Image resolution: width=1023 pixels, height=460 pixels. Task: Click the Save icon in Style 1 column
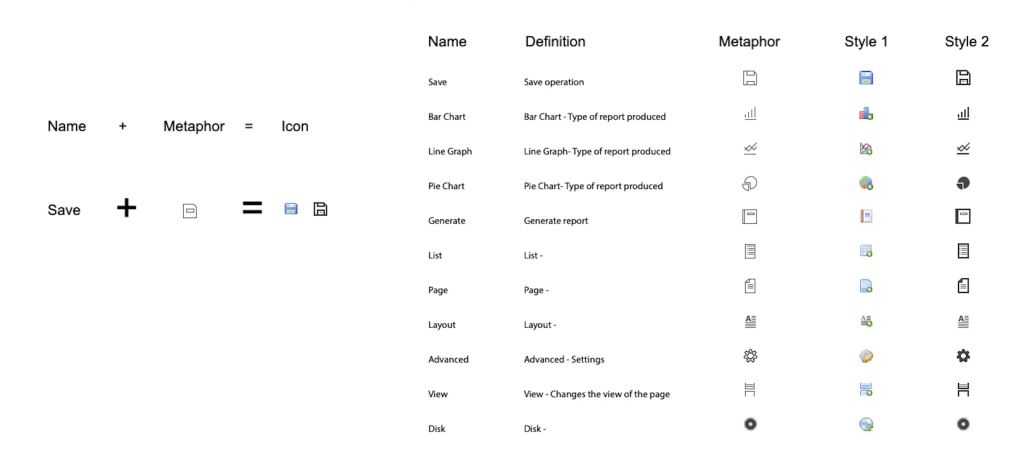(866, 77)
